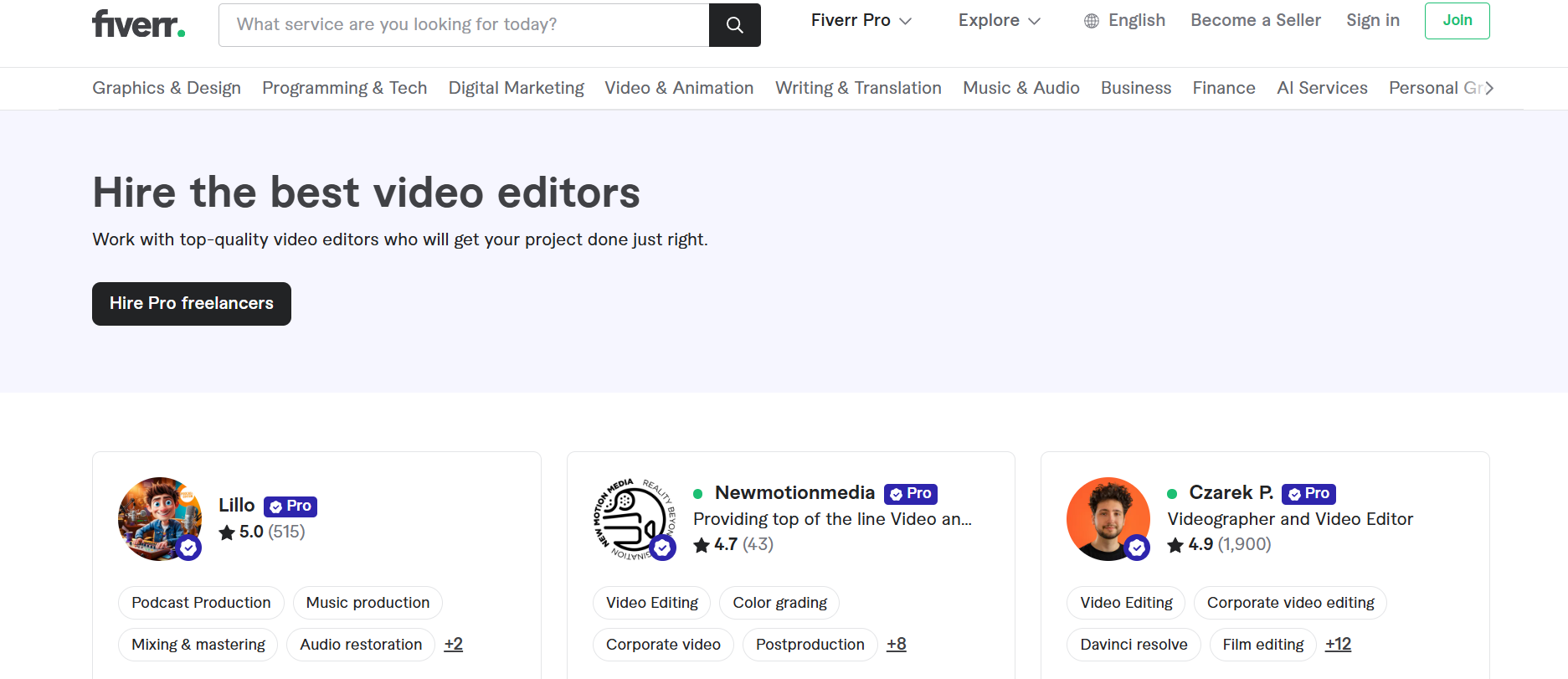Click verified badge on Newmotionmedia's avatar

point(663,548)
